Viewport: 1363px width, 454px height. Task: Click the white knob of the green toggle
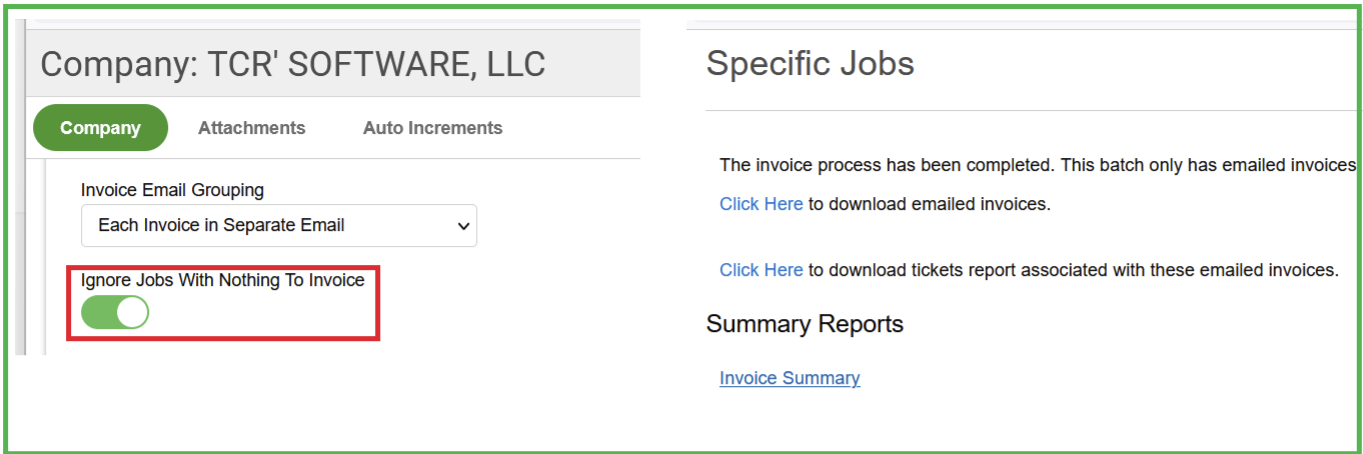(132, 313)
